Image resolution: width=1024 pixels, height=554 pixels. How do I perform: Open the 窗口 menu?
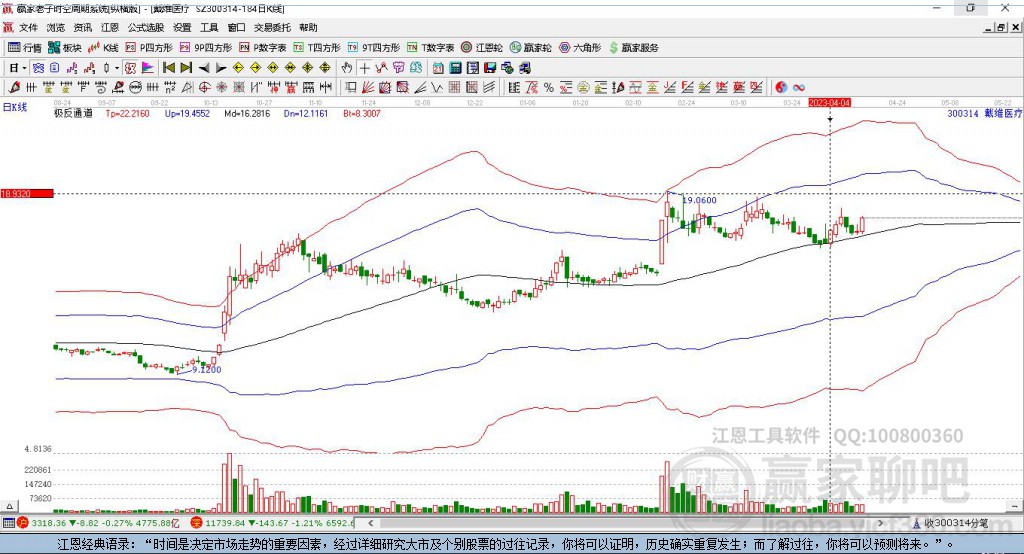tap(236, 27)
